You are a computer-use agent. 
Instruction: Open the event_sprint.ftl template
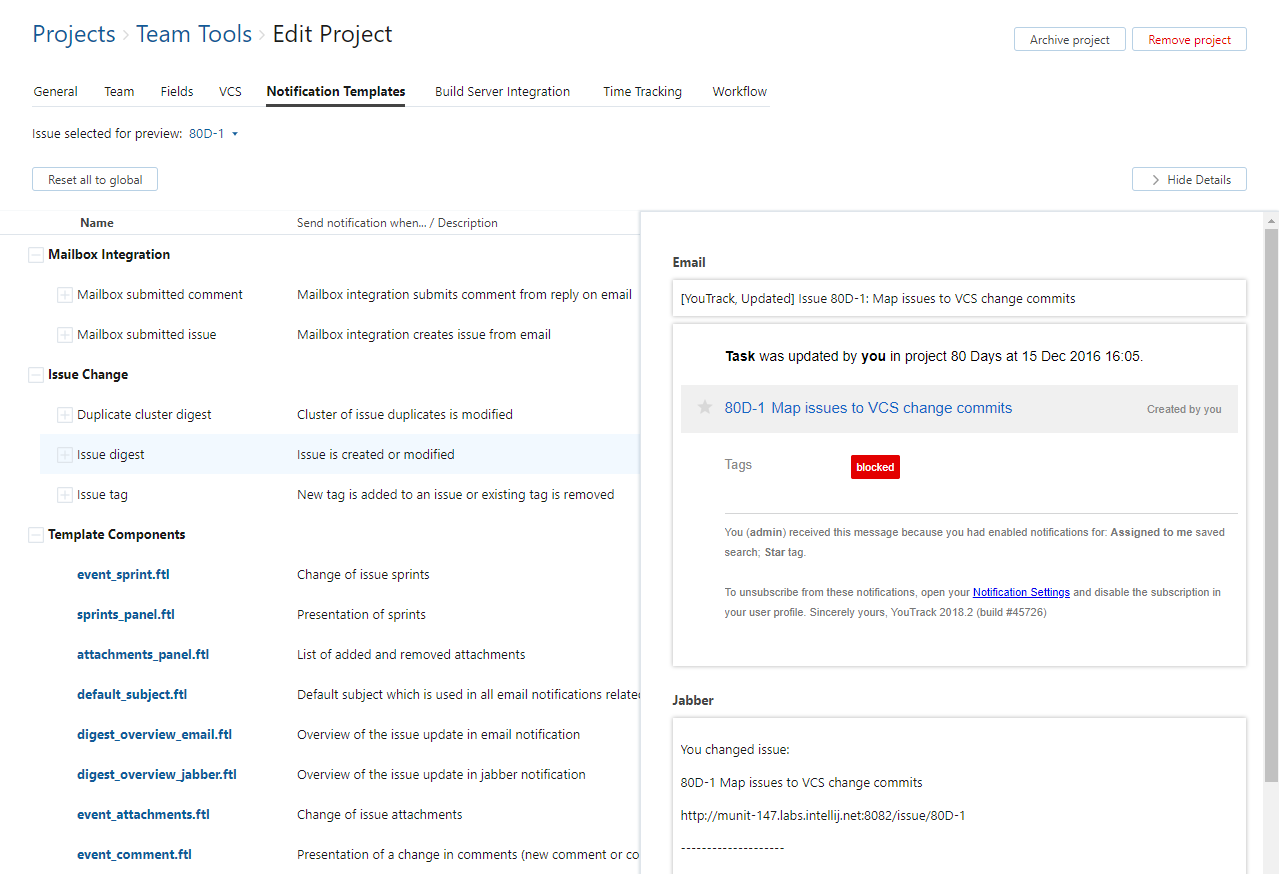(x=123, y=575)
